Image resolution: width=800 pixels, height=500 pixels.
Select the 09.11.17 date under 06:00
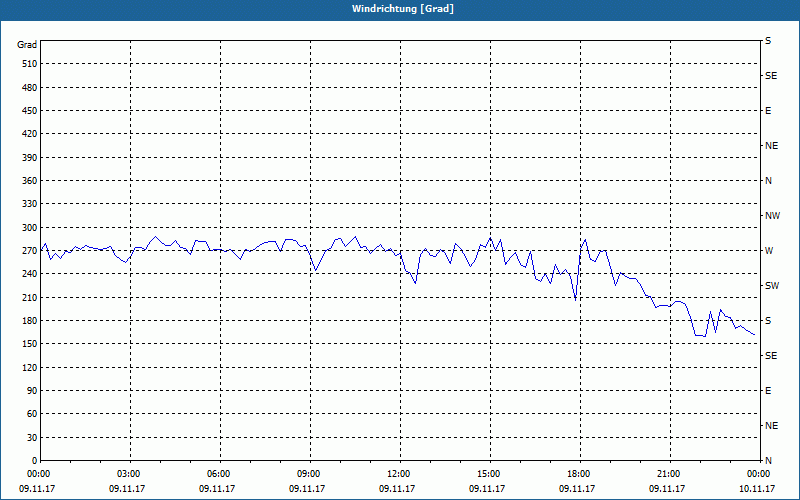(217, 489)
